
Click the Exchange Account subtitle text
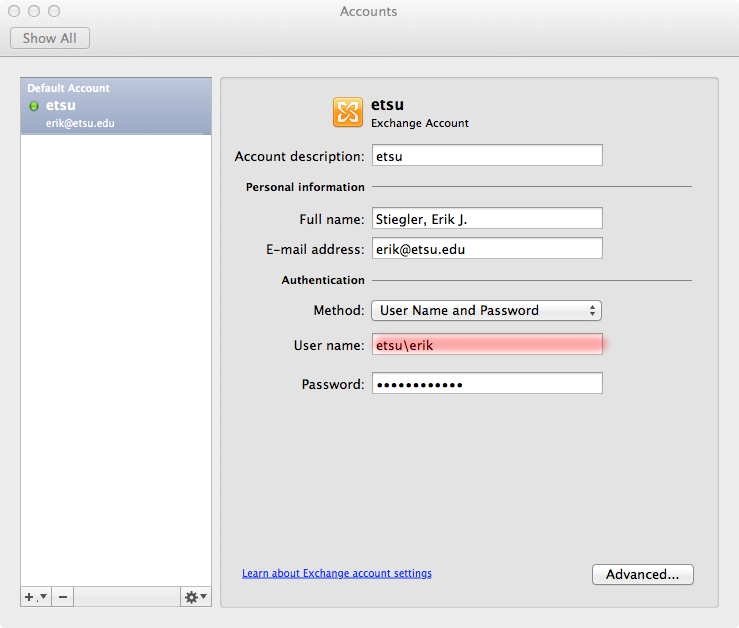click(419, 123)
